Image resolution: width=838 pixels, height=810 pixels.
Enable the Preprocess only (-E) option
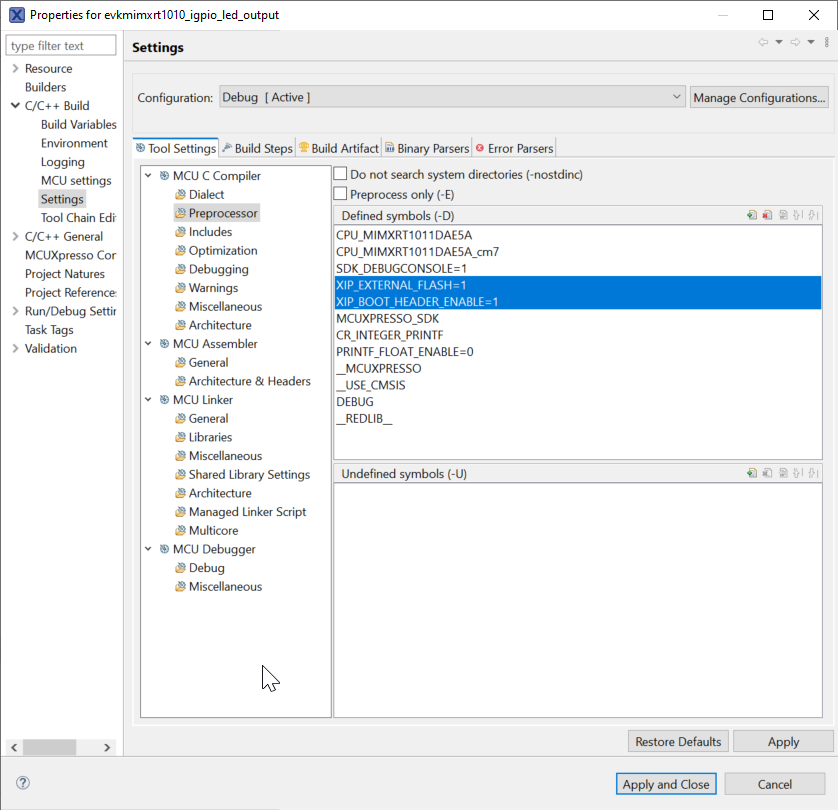pyautogui.click(x=340, y=194)
